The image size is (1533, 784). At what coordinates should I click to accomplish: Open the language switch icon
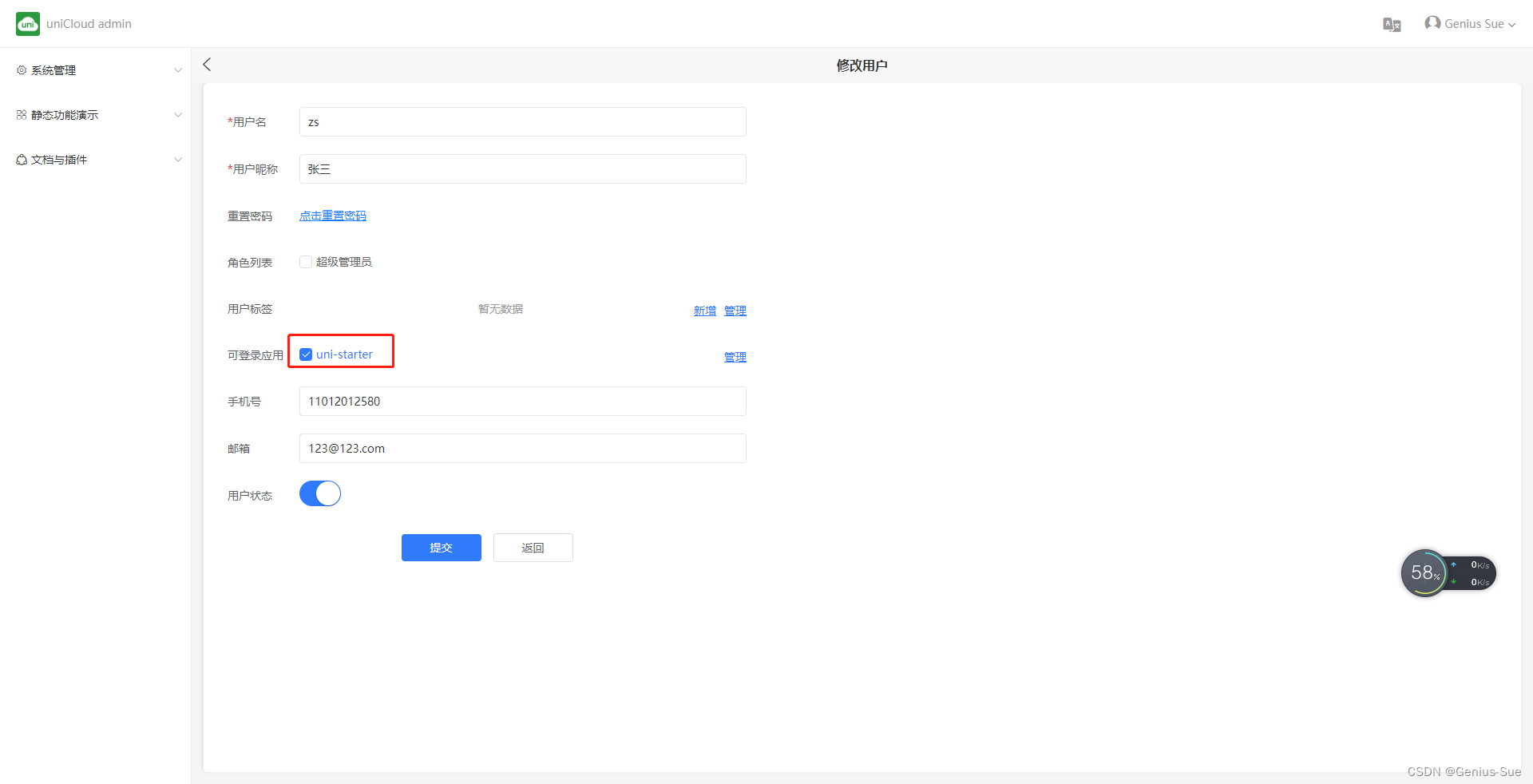tap(1392, 24)
